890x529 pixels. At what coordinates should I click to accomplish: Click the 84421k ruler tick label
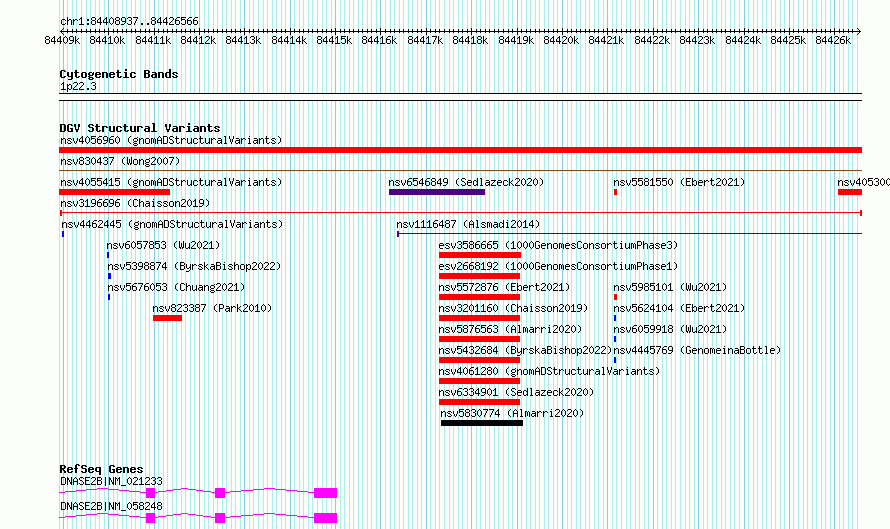[606, 40]
